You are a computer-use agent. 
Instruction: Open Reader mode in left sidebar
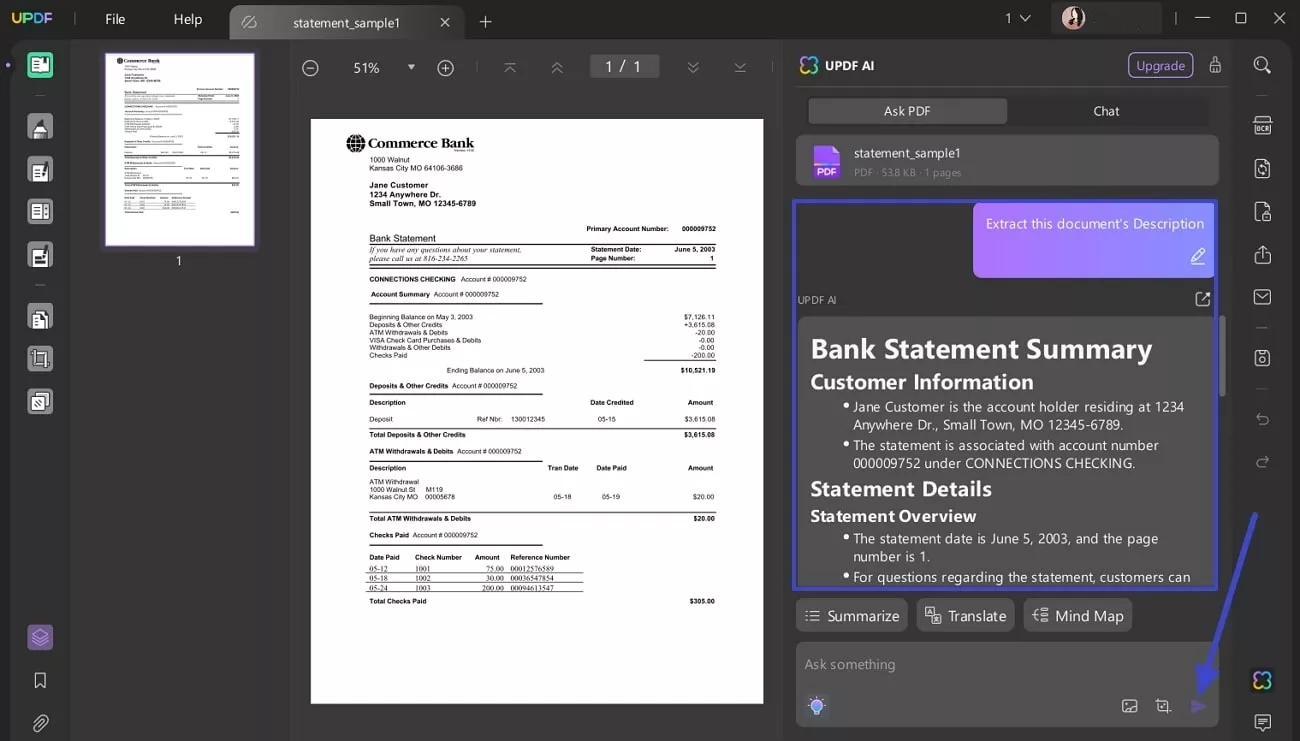(x=40, y=66)
